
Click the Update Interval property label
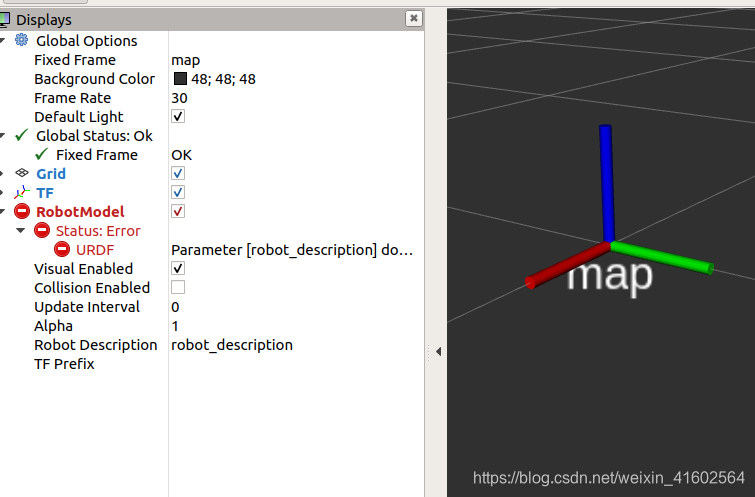pyautogui.click(x=87, y=307)
